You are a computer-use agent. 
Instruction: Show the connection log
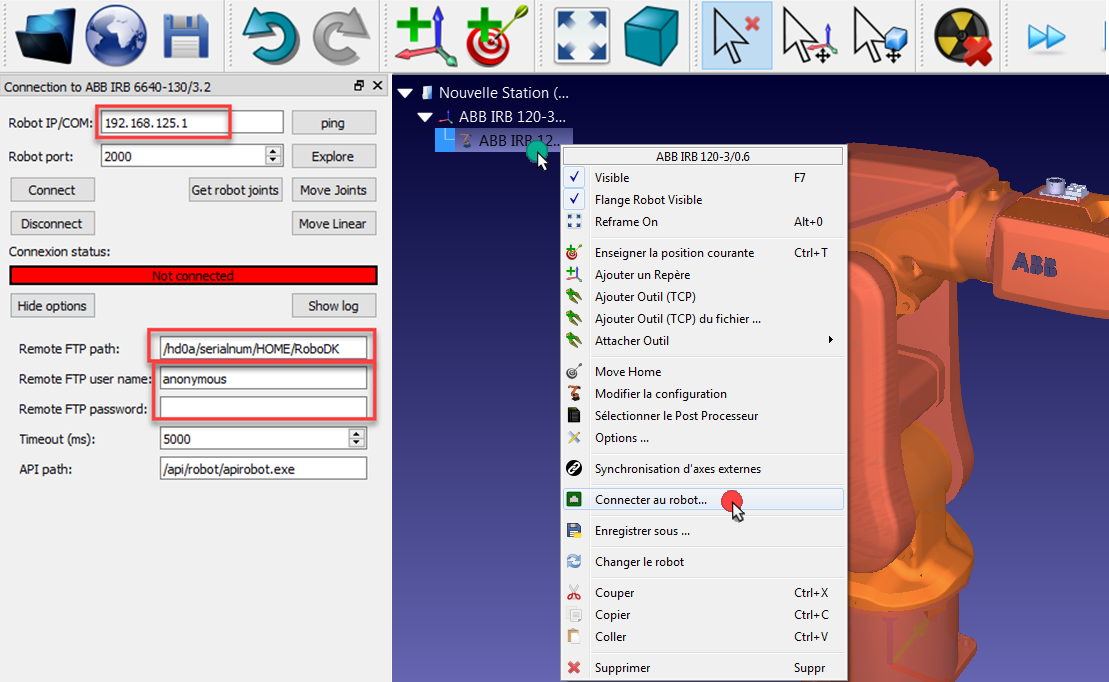click(333, 306)
